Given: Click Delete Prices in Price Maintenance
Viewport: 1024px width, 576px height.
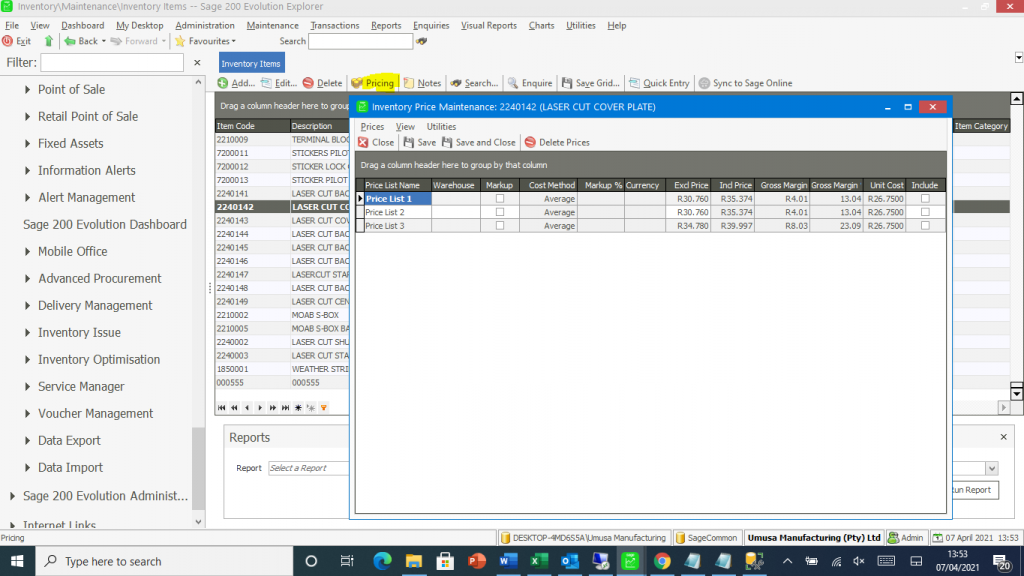Looking at the screenshot, I should click(557, 142).
